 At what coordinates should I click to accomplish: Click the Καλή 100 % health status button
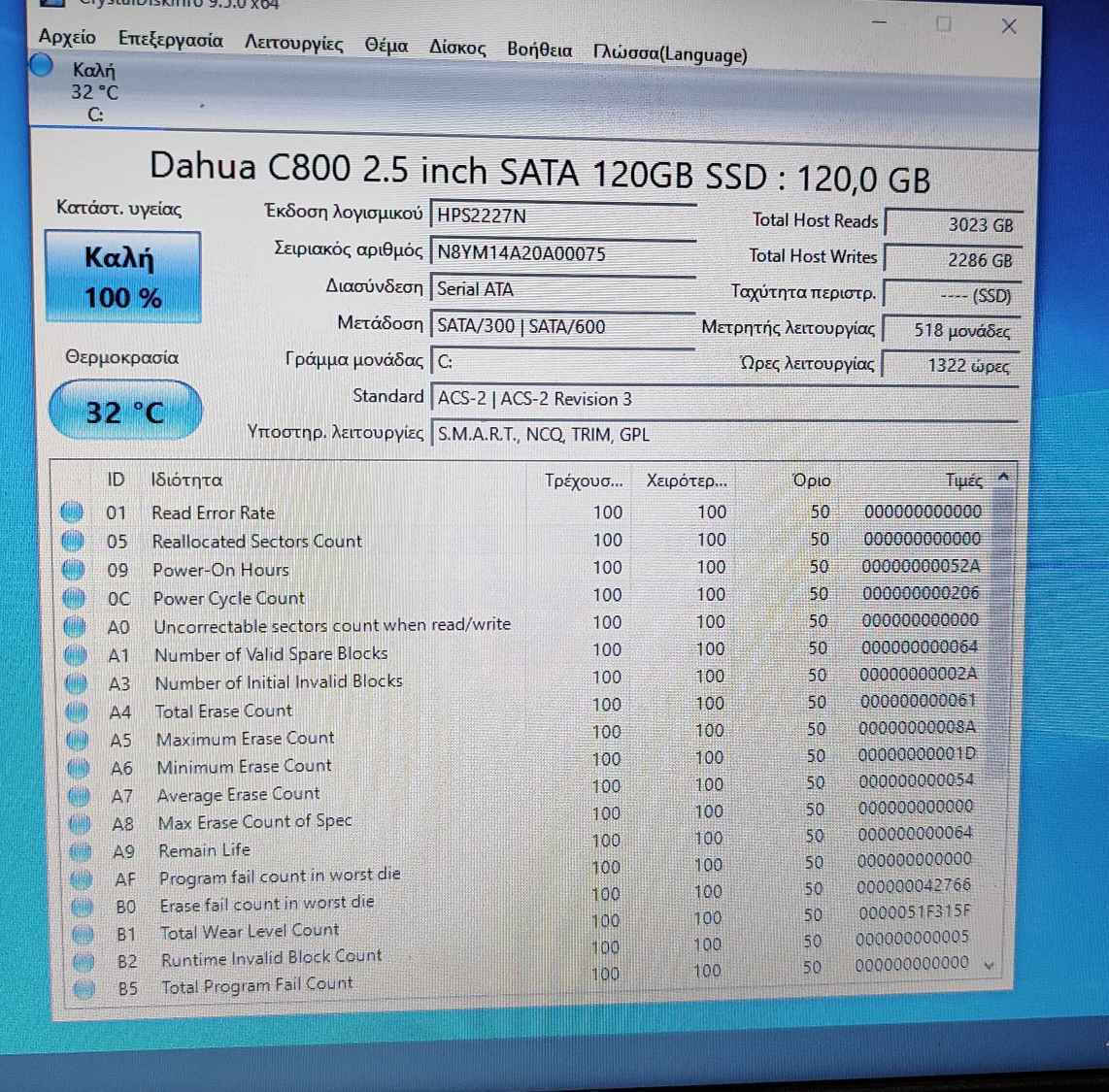click(x=123, y=277)
